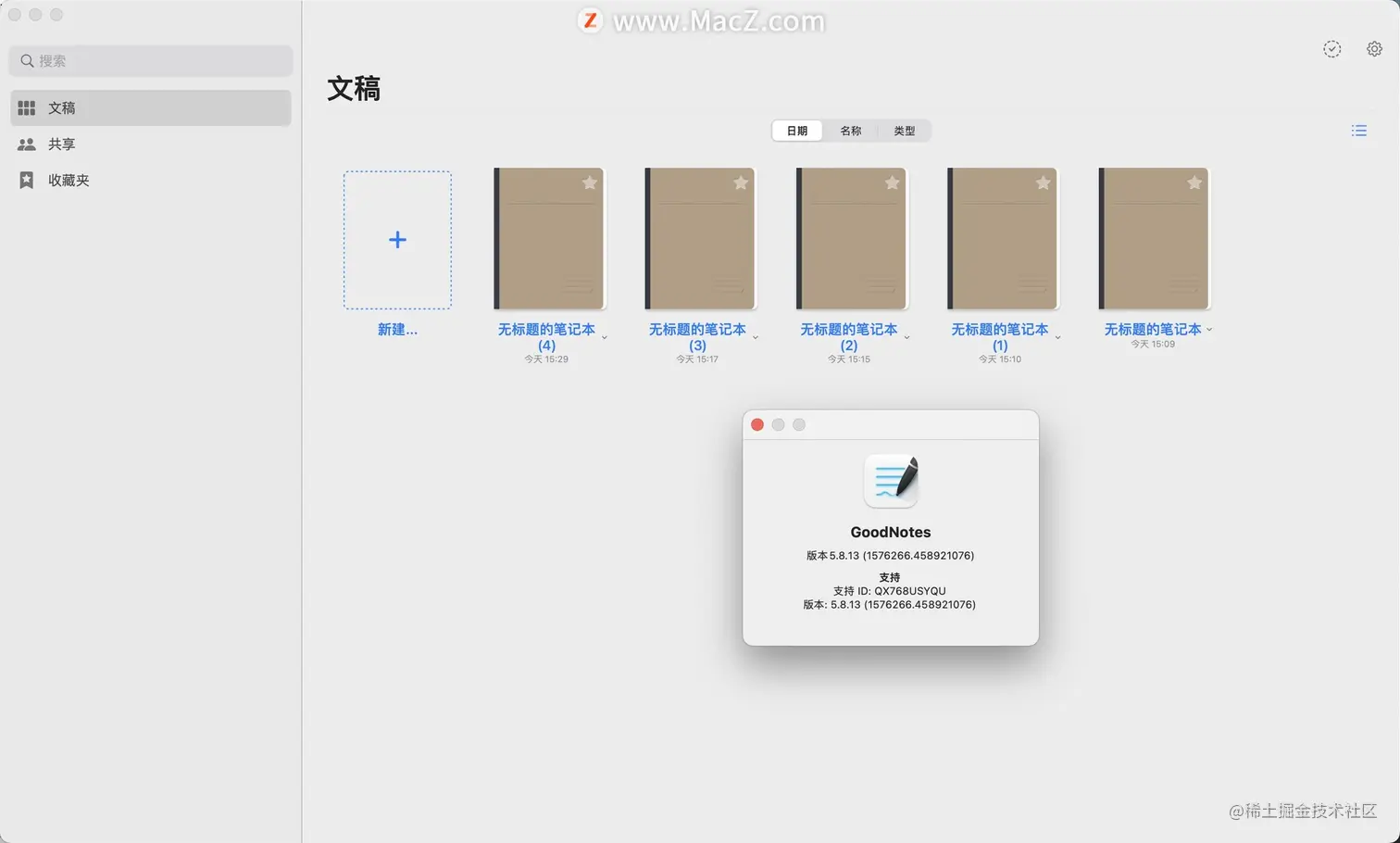The height and width of the screenshot is (843, 1400).
Task: Sort documents by 名称
Action: 851,131
